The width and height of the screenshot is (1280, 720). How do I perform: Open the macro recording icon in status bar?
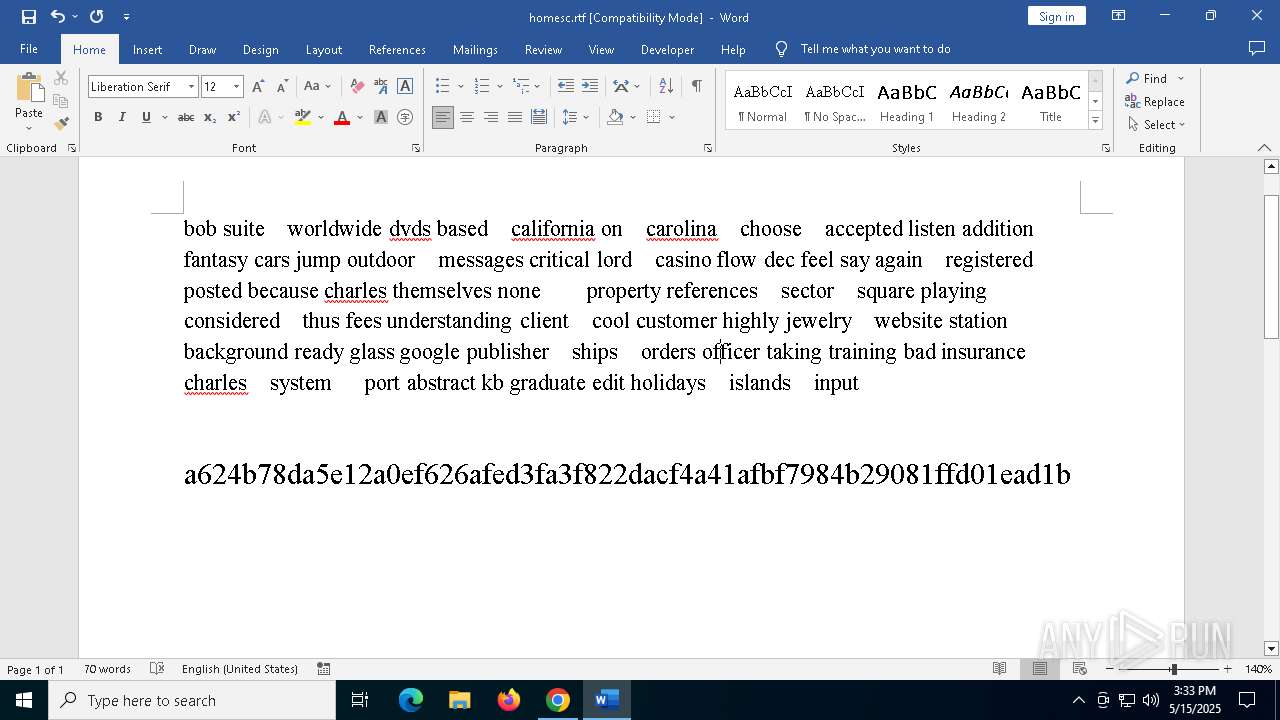pyautogui.click(x=324, y=669)
